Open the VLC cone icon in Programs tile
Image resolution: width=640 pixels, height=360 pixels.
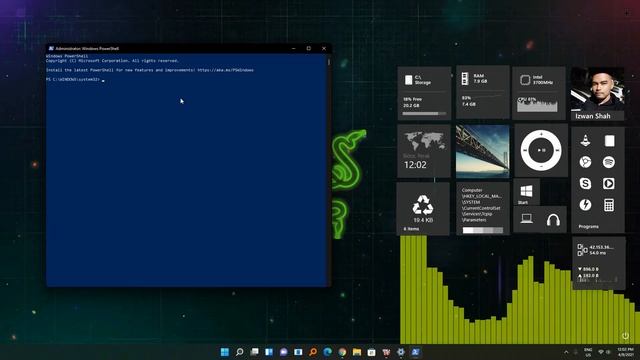(x=585, y=141)
